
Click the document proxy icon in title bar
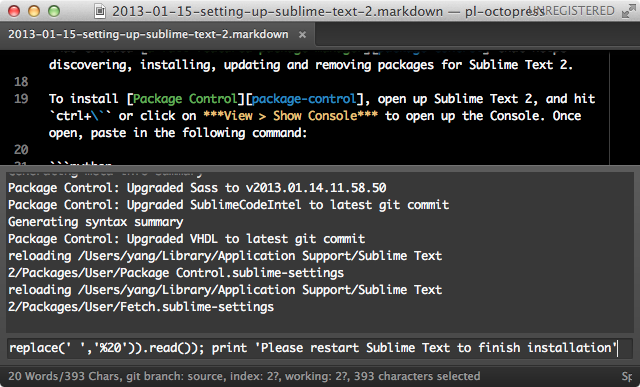click(100, 11)
